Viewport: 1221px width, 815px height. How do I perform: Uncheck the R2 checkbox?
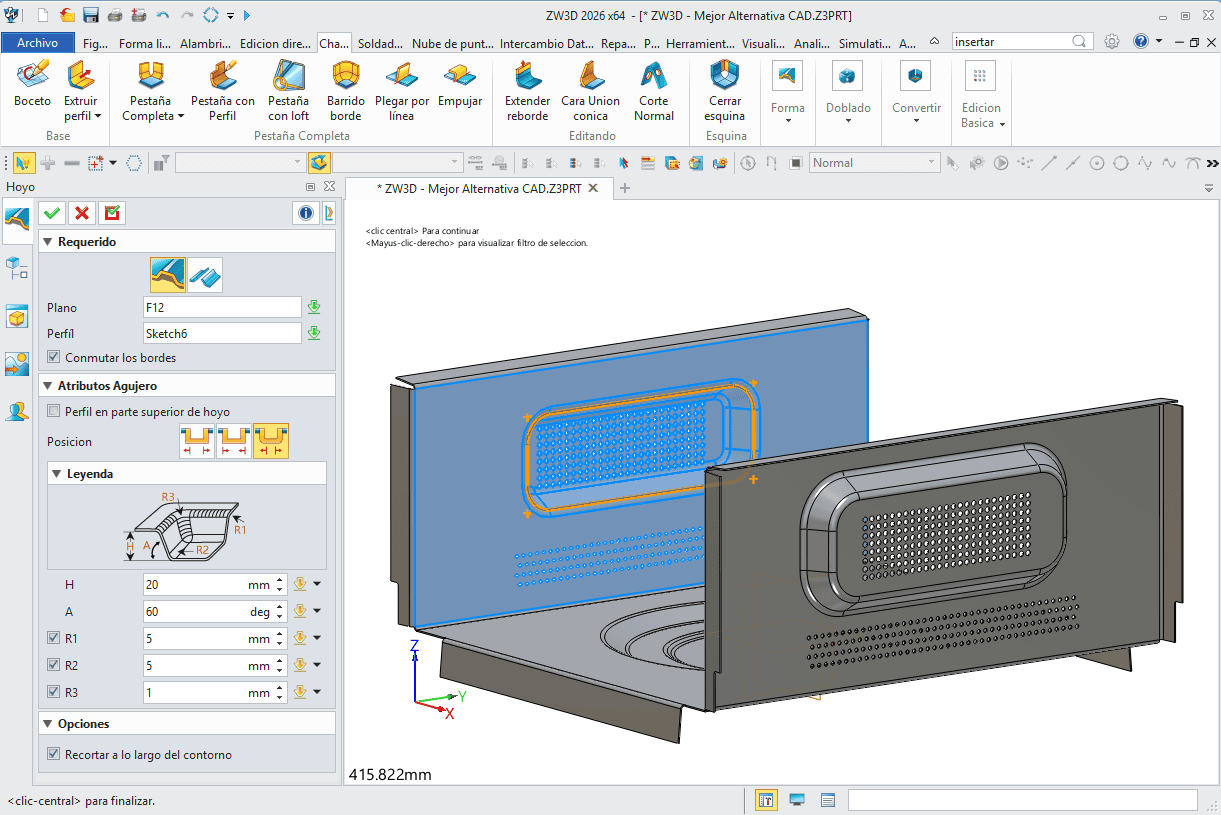pyautogui.click(x=54, y=665)
